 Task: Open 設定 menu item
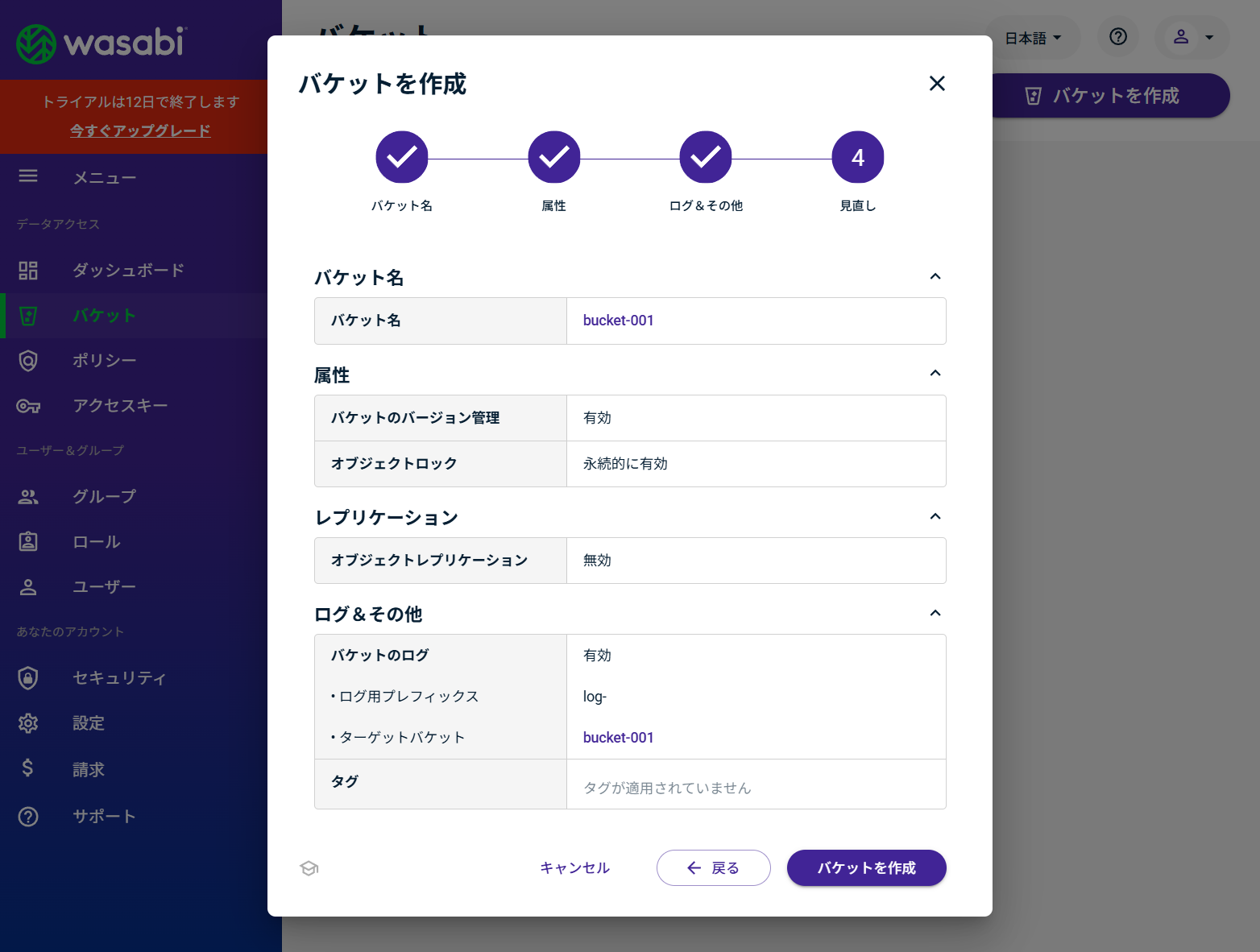click(89, 723)
